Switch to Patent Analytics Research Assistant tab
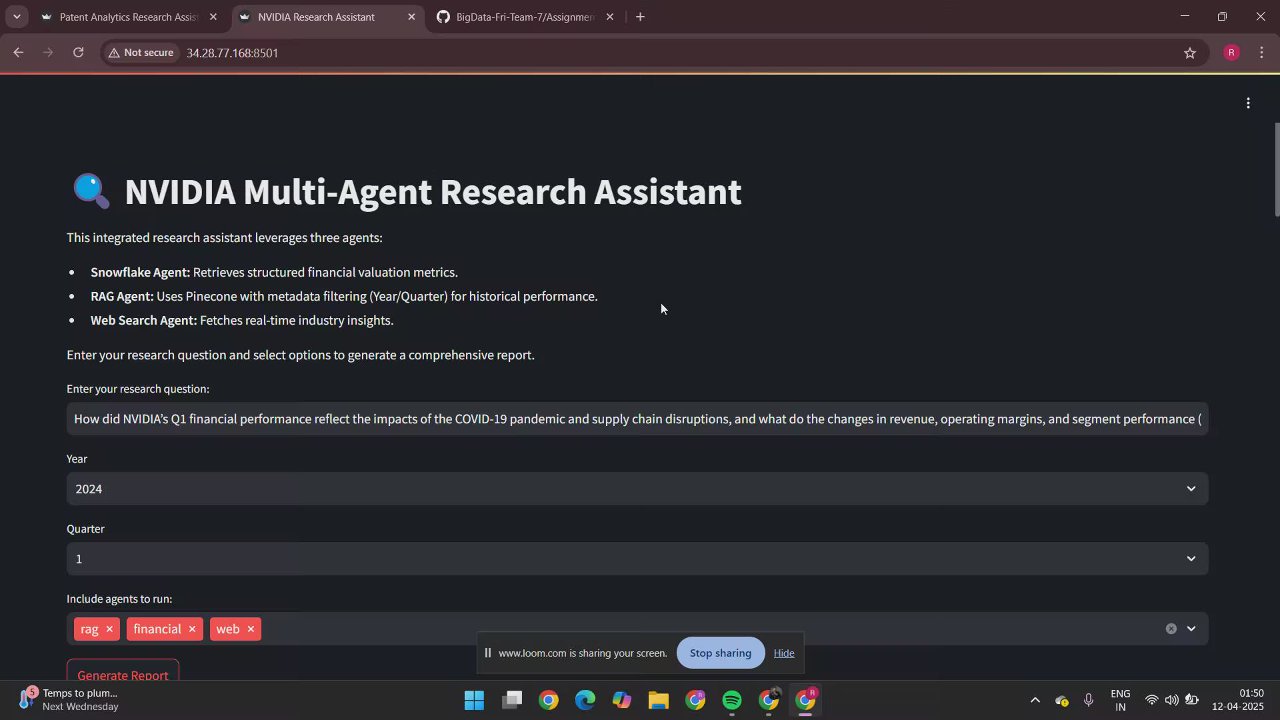 128,17
